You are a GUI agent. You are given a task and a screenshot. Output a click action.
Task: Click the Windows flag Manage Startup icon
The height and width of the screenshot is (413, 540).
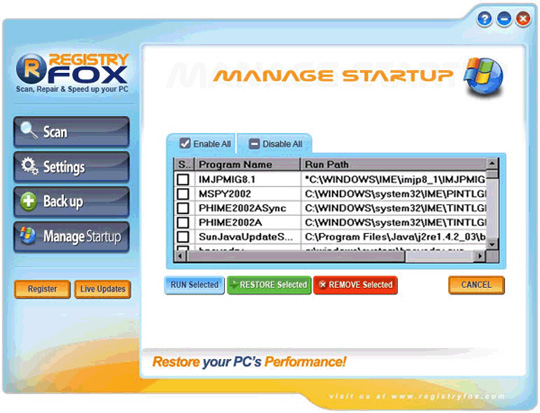coord(28,236)
